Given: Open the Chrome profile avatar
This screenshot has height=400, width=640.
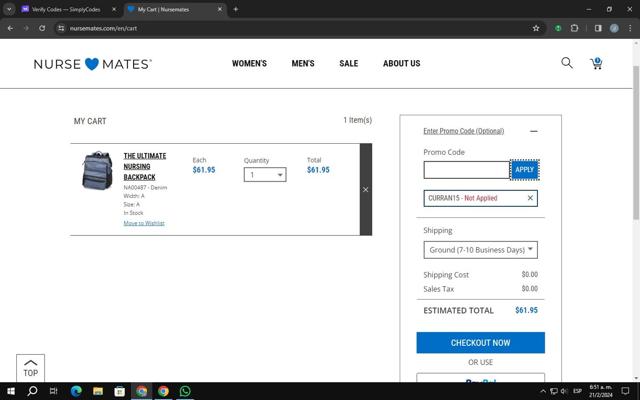Looking at the screenshot, I should 614,28.
